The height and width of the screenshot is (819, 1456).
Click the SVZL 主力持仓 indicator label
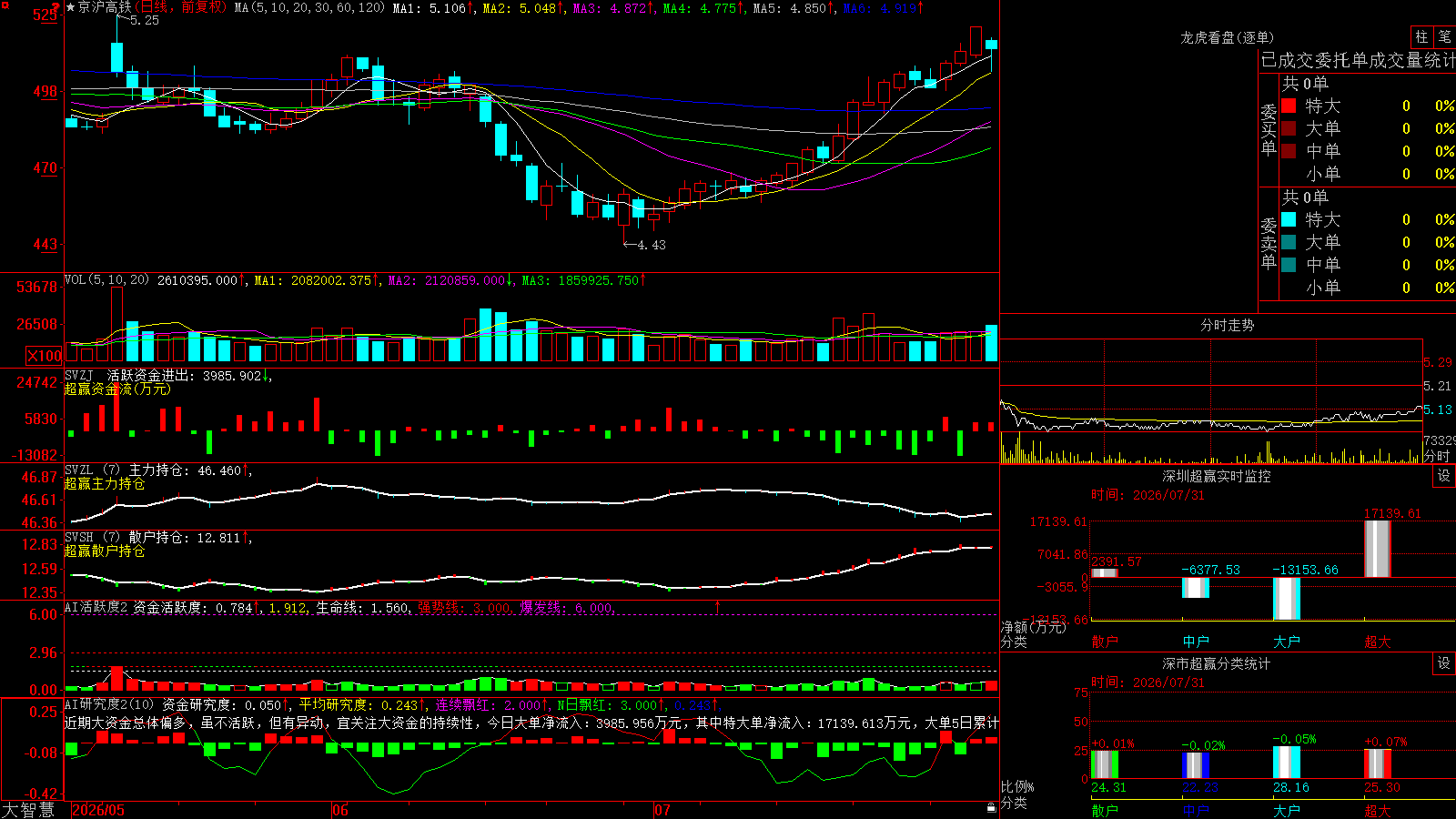coord(128,470)
